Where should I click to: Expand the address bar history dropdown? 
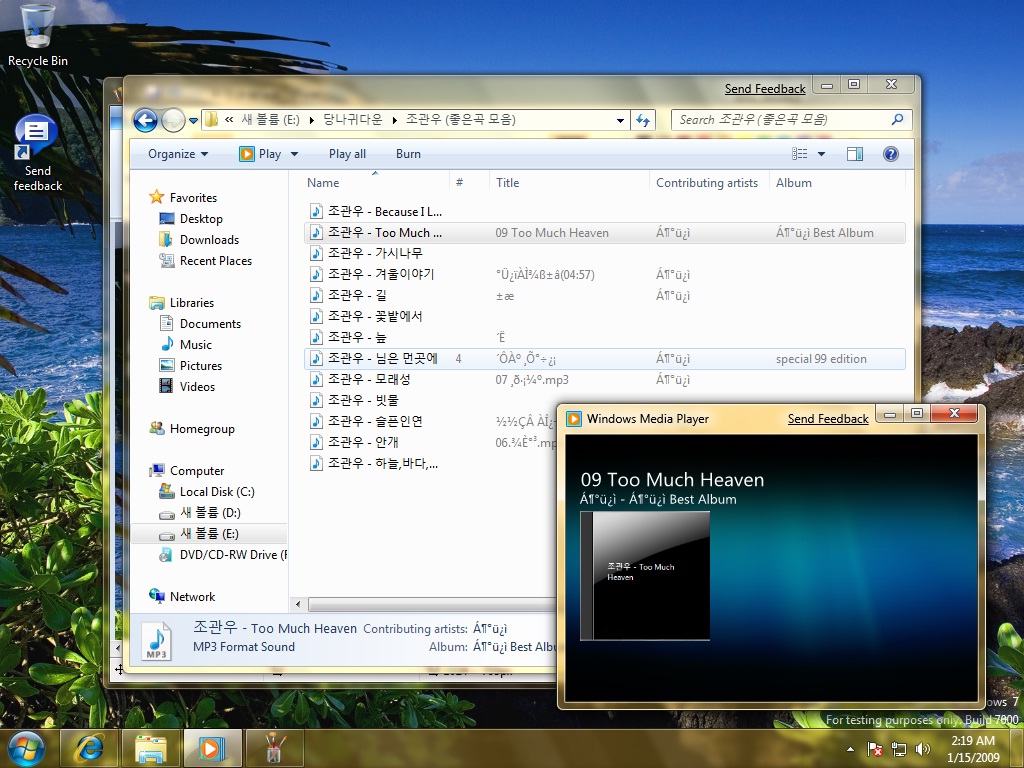(x=620, y=120)
